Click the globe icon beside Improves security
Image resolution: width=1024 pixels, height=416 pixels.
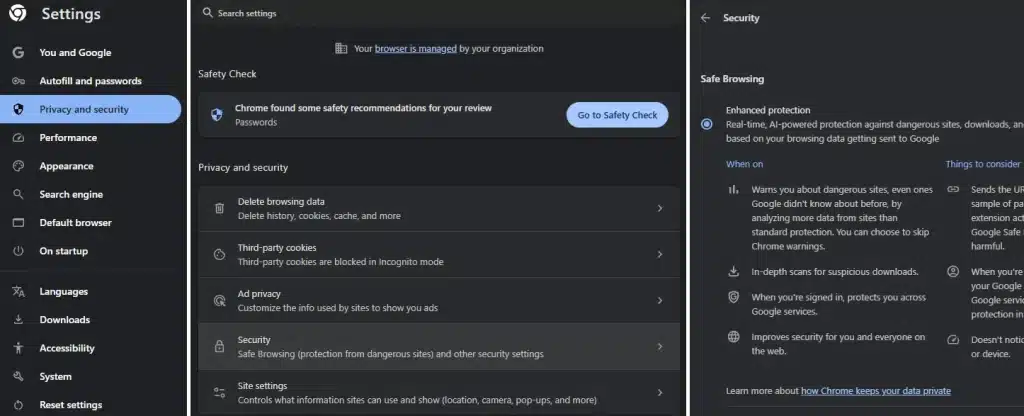click(x=733, y=337)
